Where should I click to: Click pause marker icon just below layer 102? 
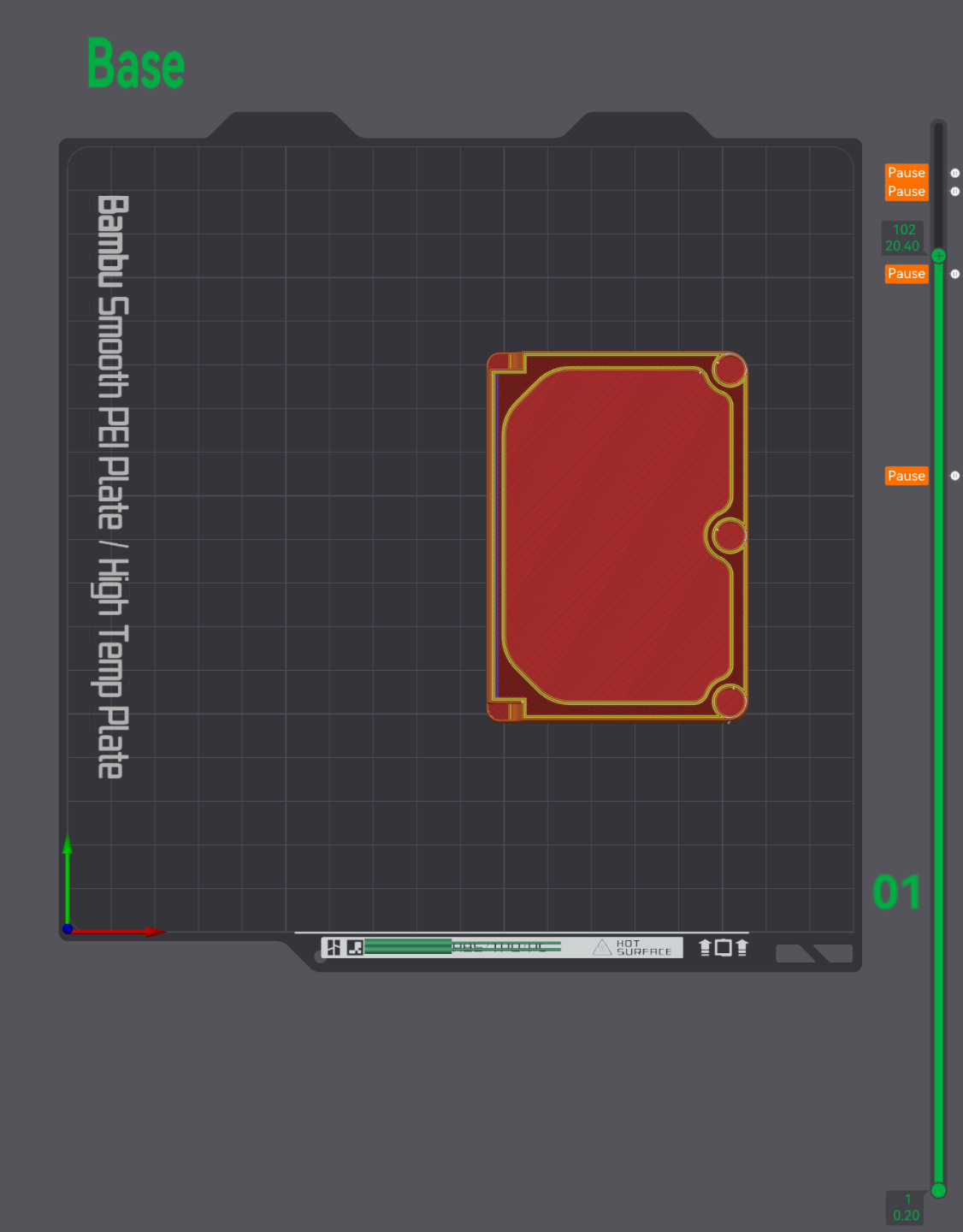click(x=954, y=274)
